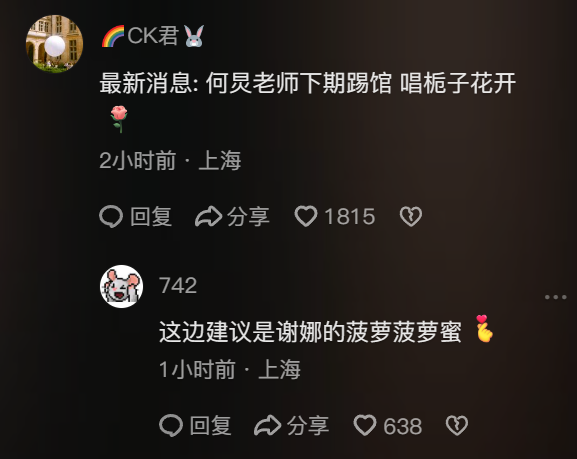Viewport: 577px width, 459px height.
Task: Click the 1815 like count
Action: [x=350, y=216]
